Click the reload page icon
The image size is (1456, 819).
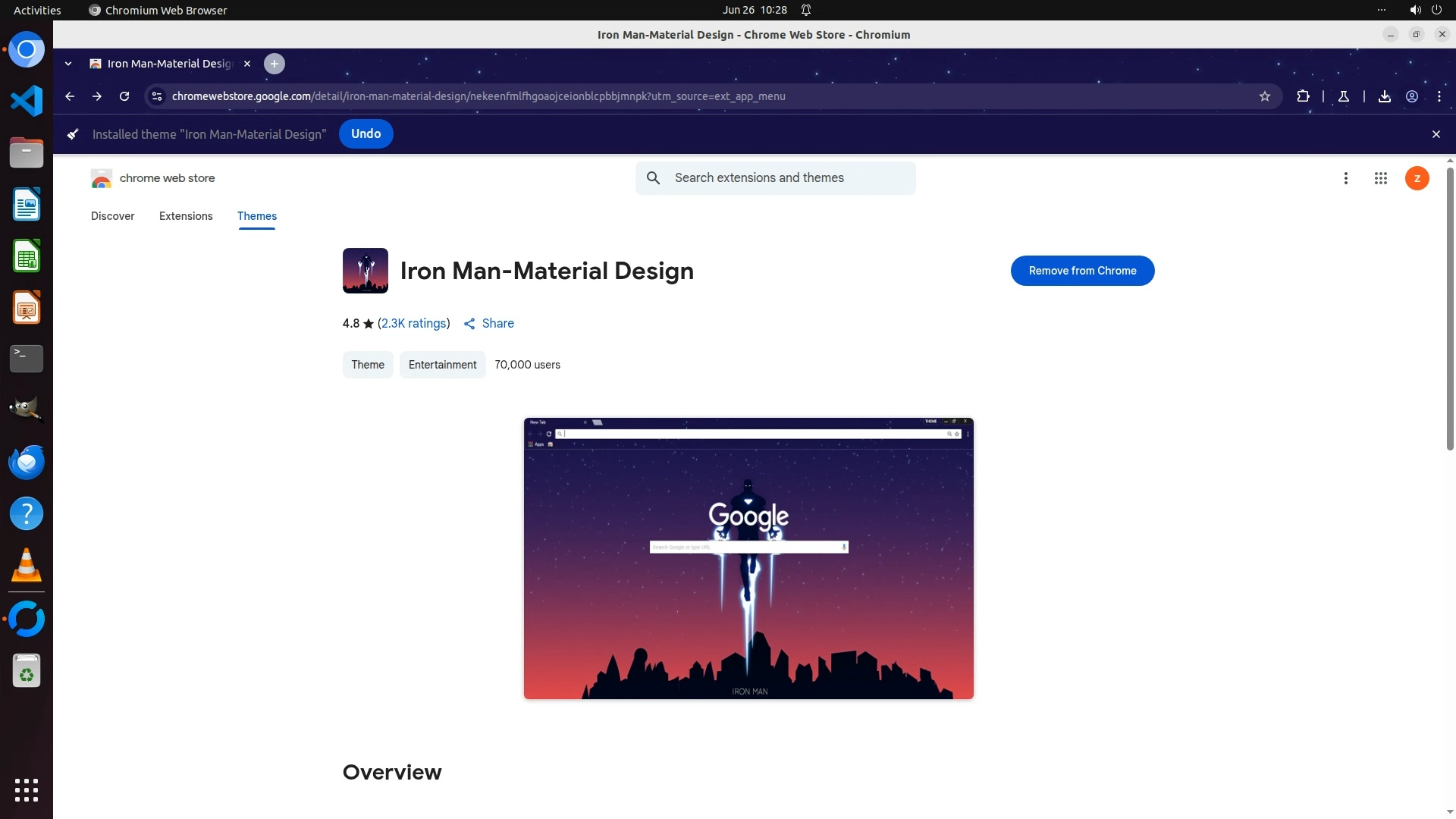pos(124,96)
